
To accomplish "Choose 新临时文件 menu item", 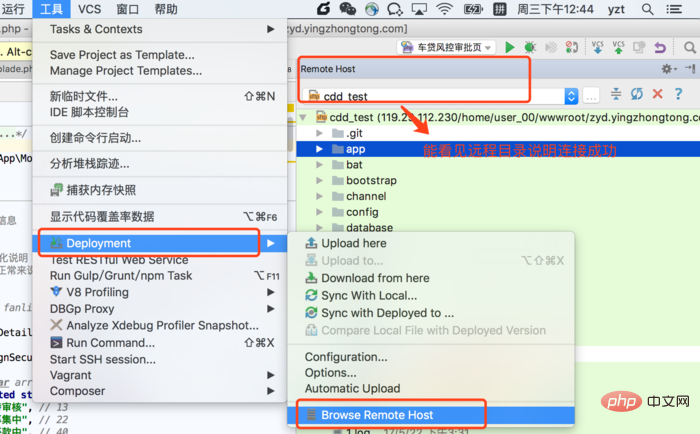I will coord(160,96).
